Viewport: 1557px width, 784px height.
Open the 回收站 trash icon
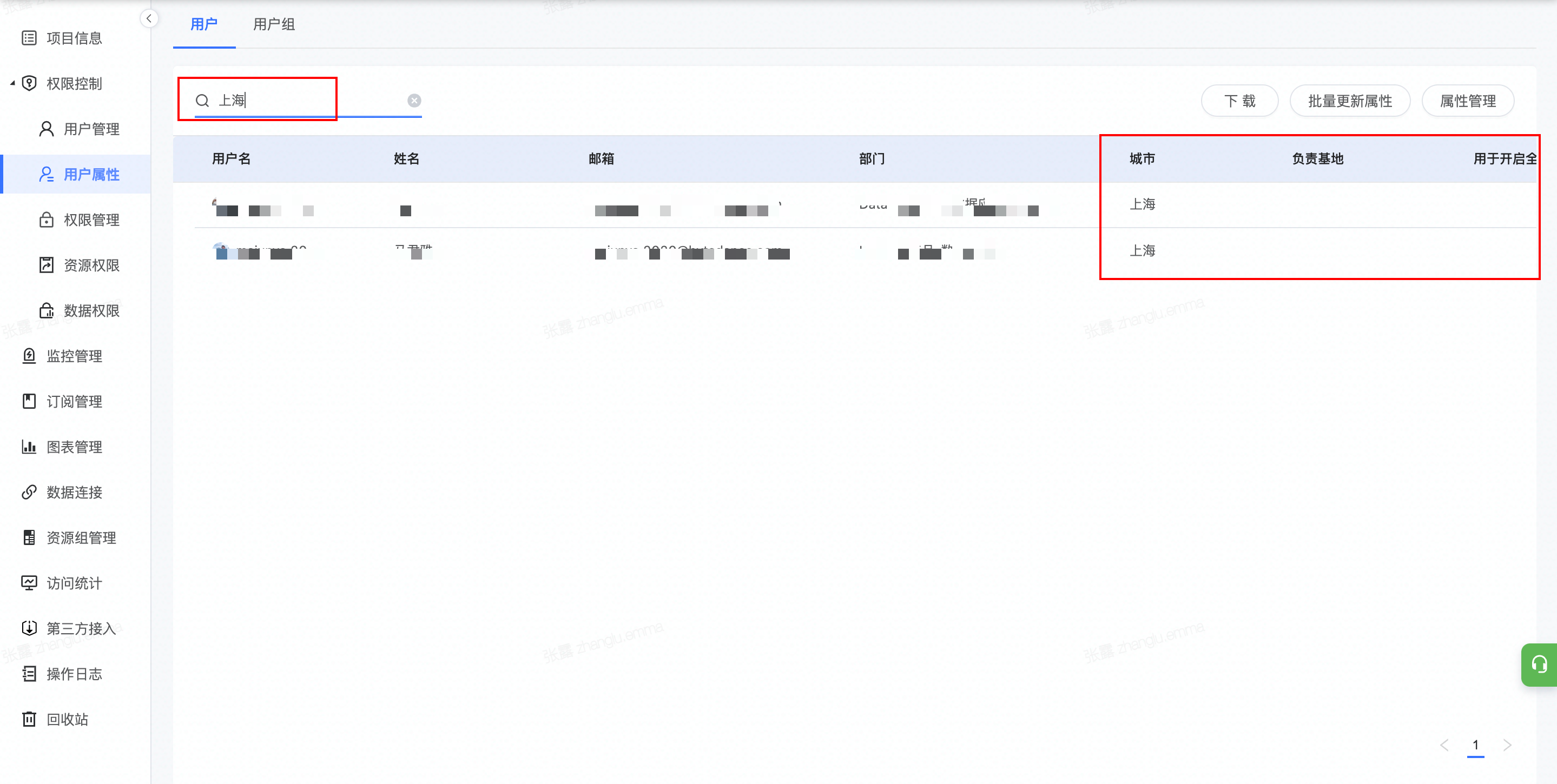coord(29,719)
